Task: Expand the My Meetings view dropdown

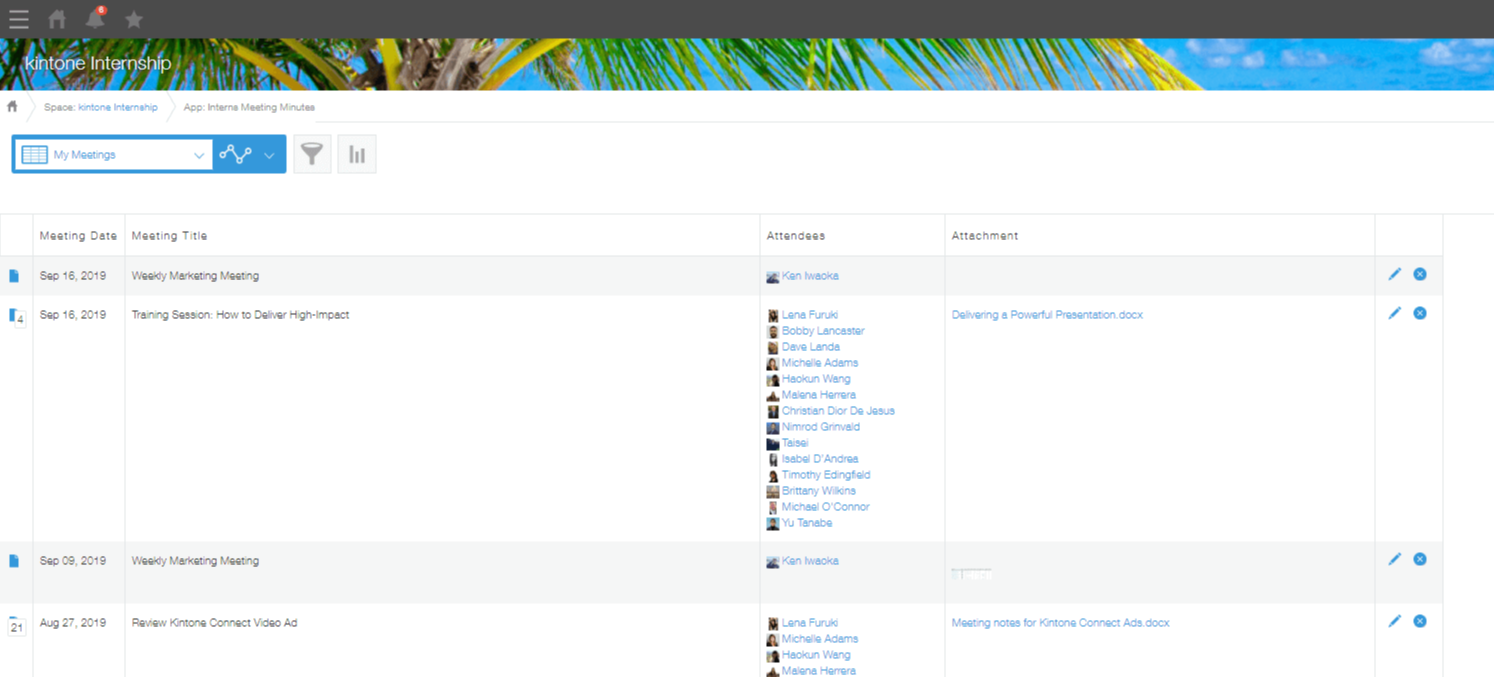Action: coord(198,155)
